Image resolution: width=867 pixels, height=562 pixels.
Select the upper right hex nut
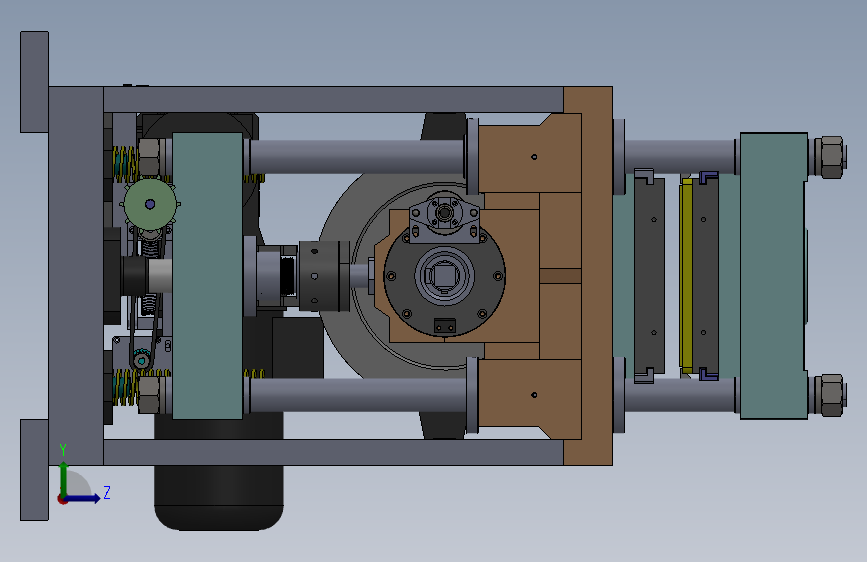tap(831, 158)
